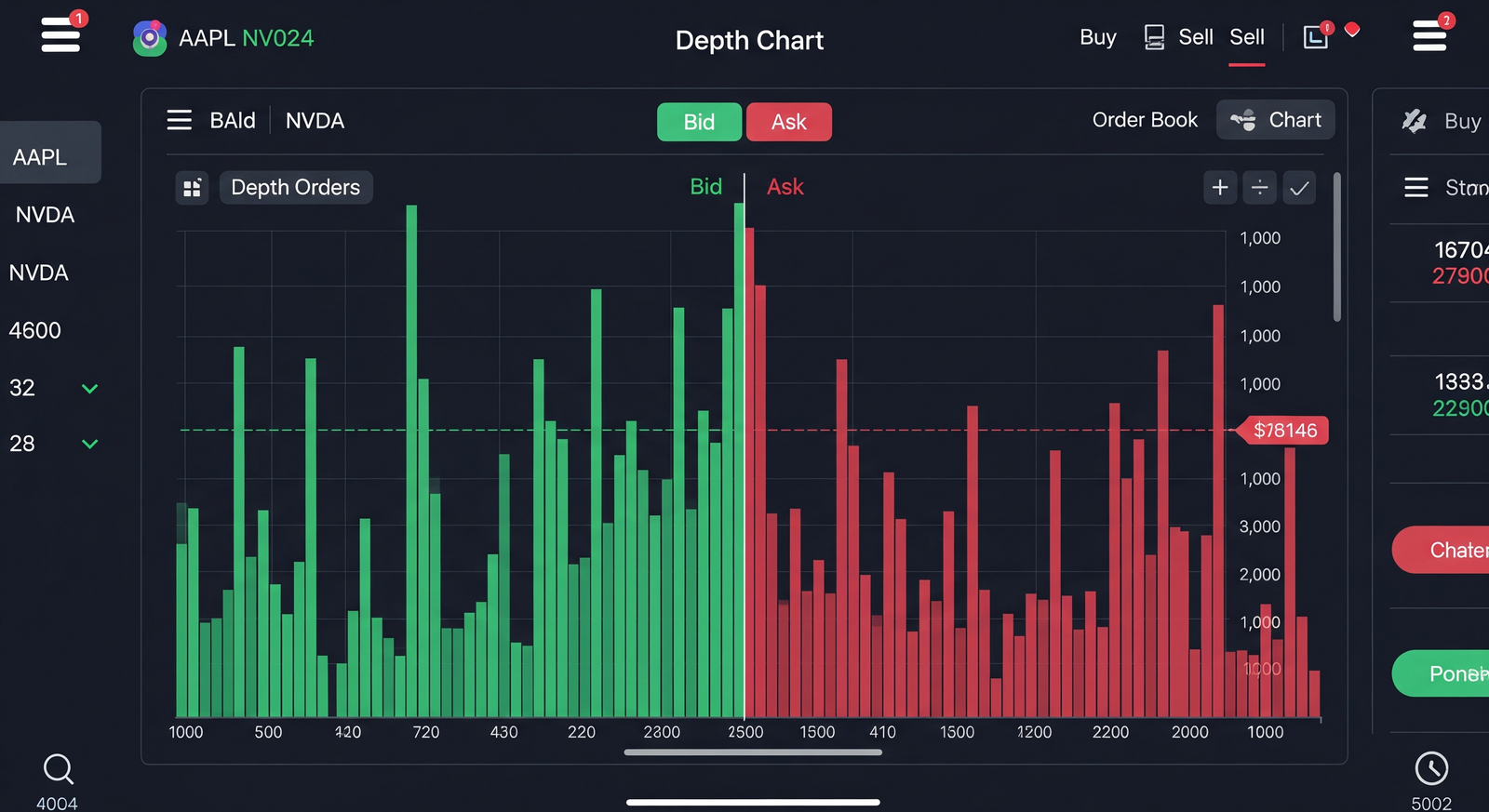Click the 4004 label under search
The width and height of the screenshot is (1489, 812).
(x=57, y=803)
